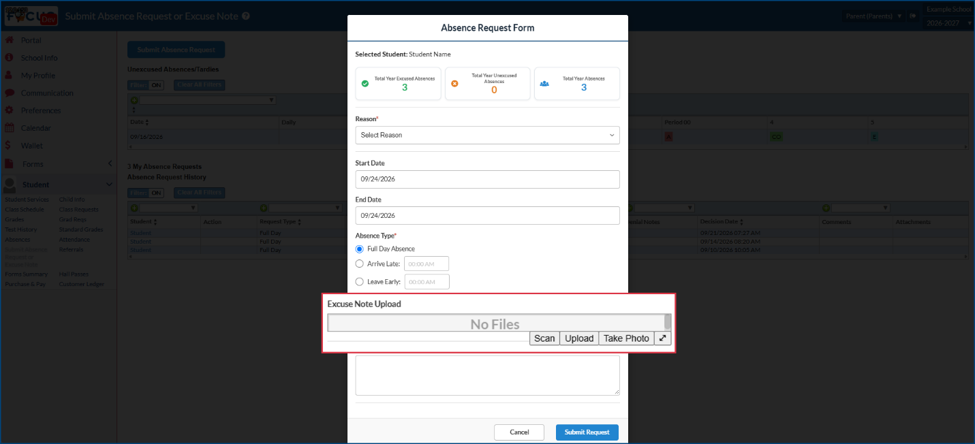Click the logout icon next to Parent dropdown
Screen dimensions: 975x444
[x=913, y=16]
